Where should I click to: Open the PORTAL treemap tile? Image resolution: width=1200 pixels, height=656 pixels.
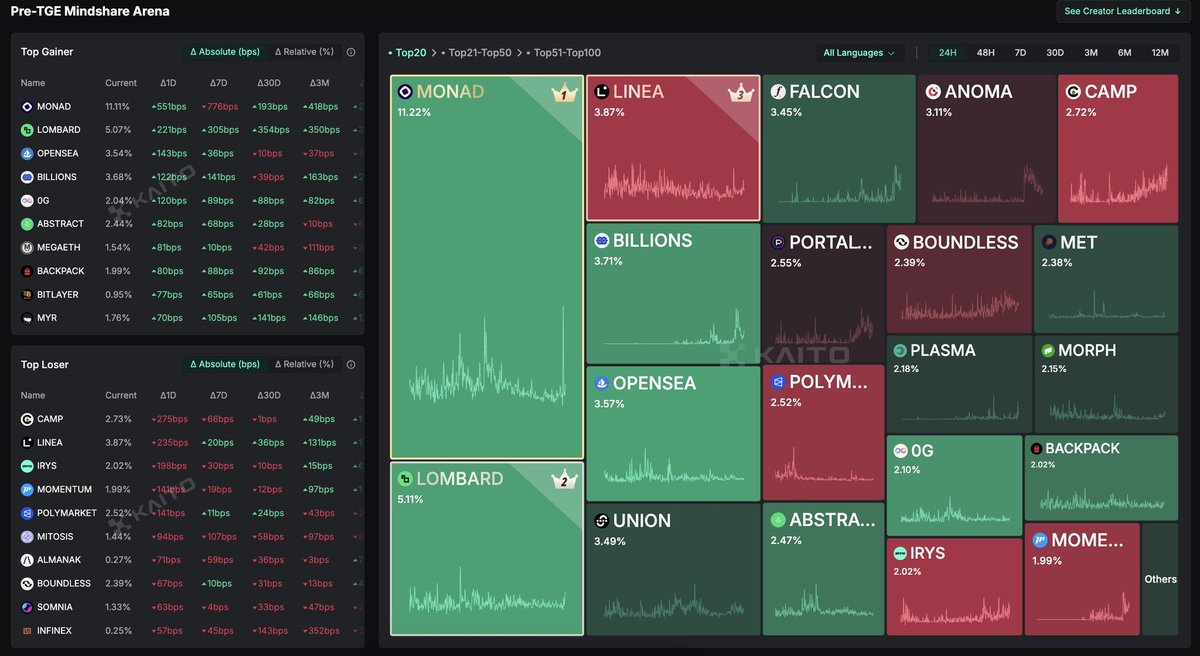pyautogui.click(x=823, y=293)
